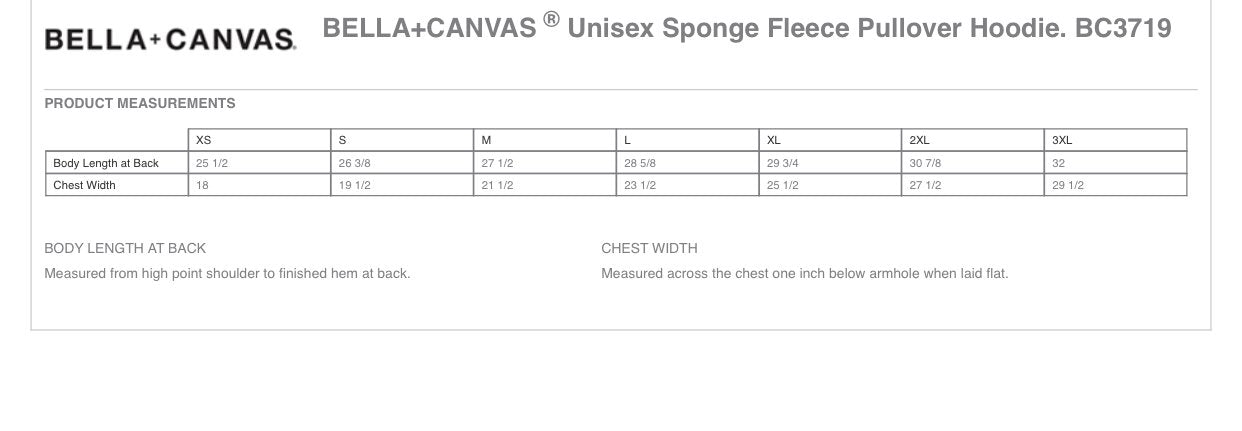
Task: Click the Chest Width row label
Action: [84, 185]
